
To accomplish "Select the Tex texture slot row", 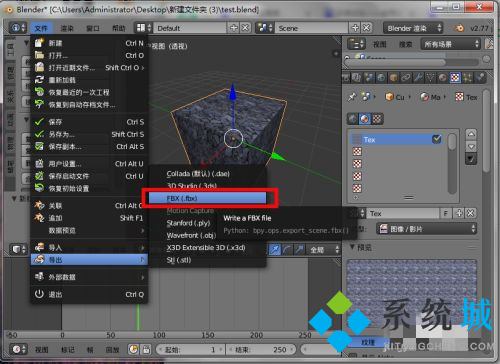I will 397,139.
